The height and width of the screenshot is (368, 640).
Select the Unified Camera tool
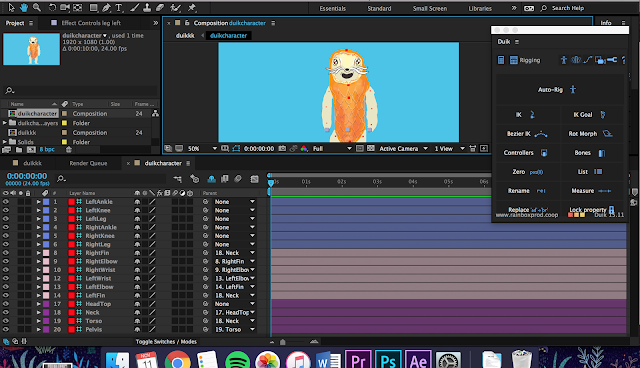[65, 7]
